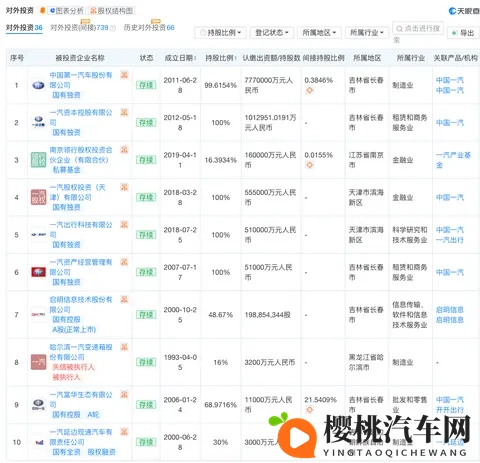Screen dimensions: 480x463
Task: Open the 持股比例 filter dropdown
Action: 220,33
